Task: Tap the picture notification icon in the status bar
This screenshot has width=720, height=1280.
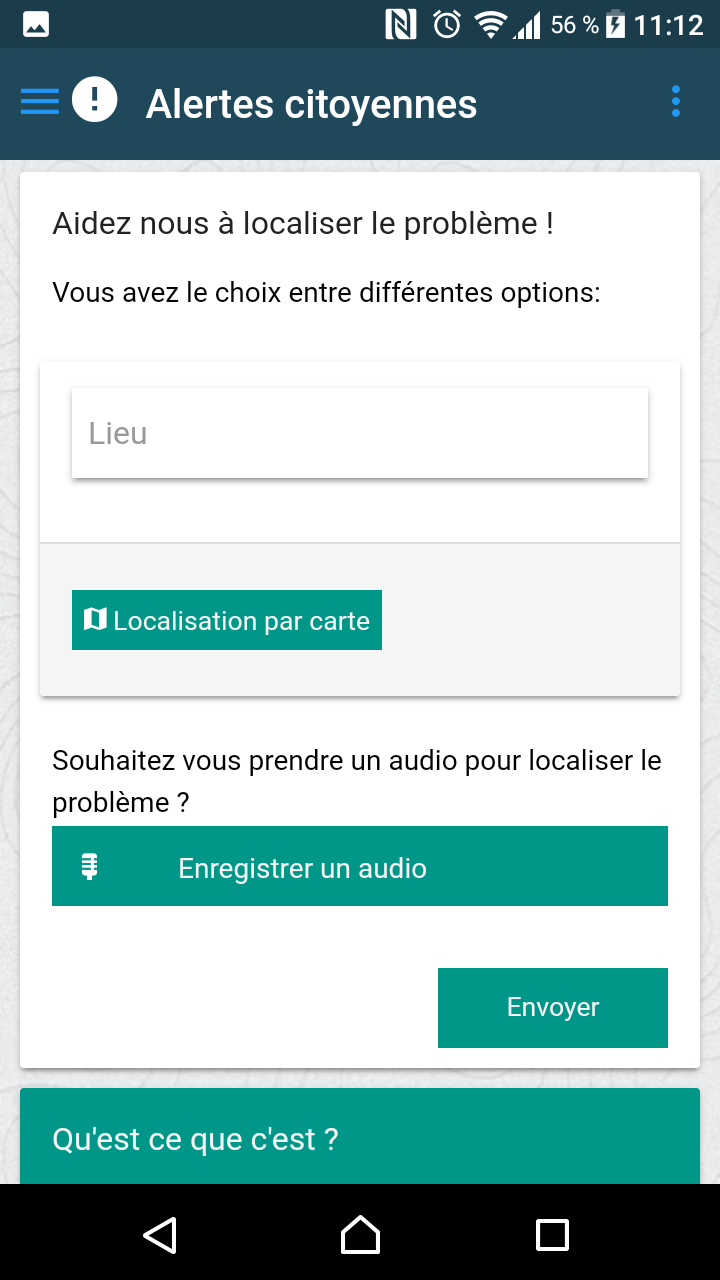Action: tap(36, 25)
